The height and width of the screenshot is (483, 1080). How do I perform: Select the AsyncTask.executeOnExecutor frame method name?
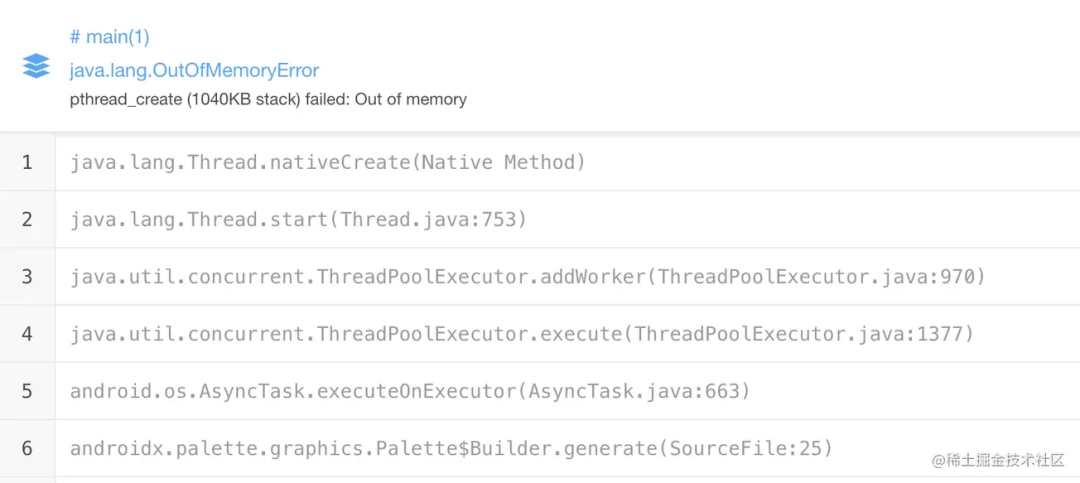coord(293,391)
